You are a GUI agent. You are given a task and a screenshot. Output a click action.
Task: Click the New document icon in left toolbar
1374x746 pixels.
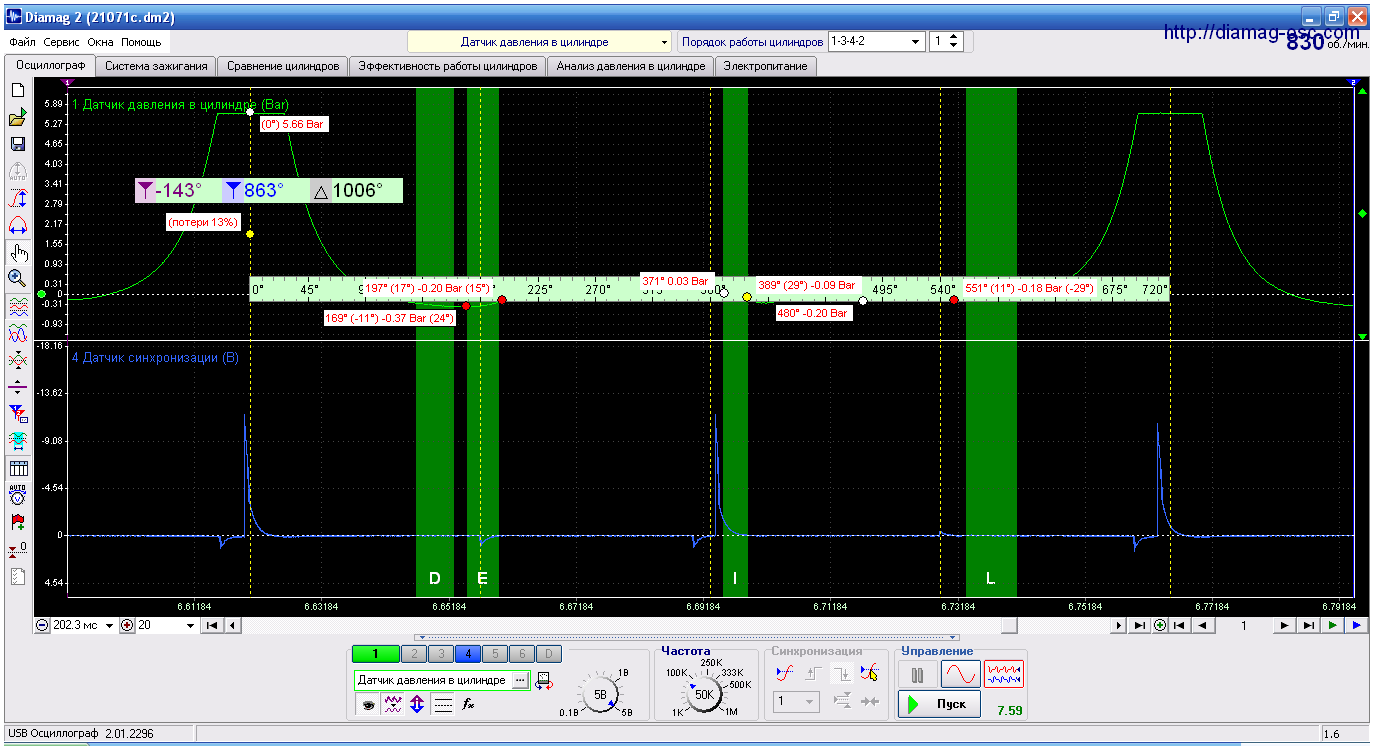pos(17,90)
